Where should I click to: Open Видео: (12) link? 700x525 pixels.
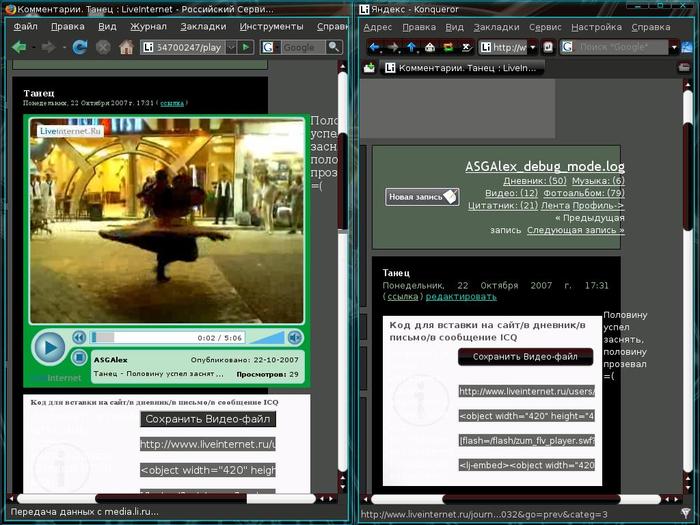click(x=511, y=193)
